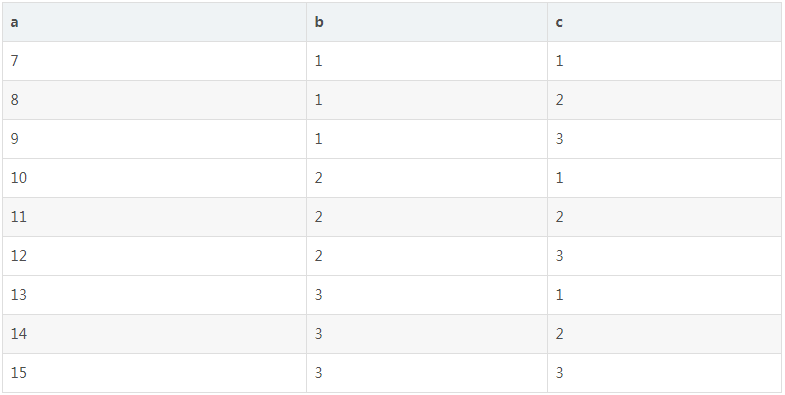Click column b in row 10
785x395 pixels.
click(x=427, y=178)
